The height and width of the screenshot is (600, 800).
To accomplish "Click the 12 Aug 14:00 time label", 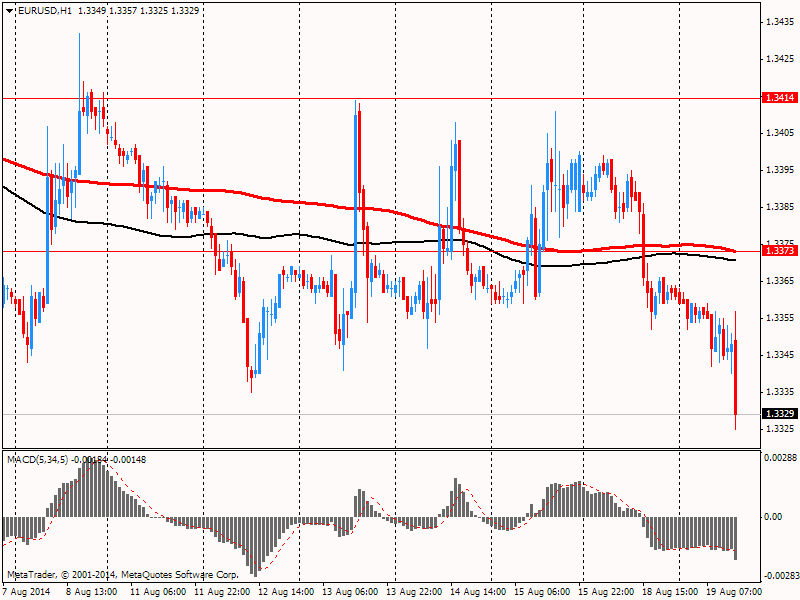I will [x=286, y=592].
